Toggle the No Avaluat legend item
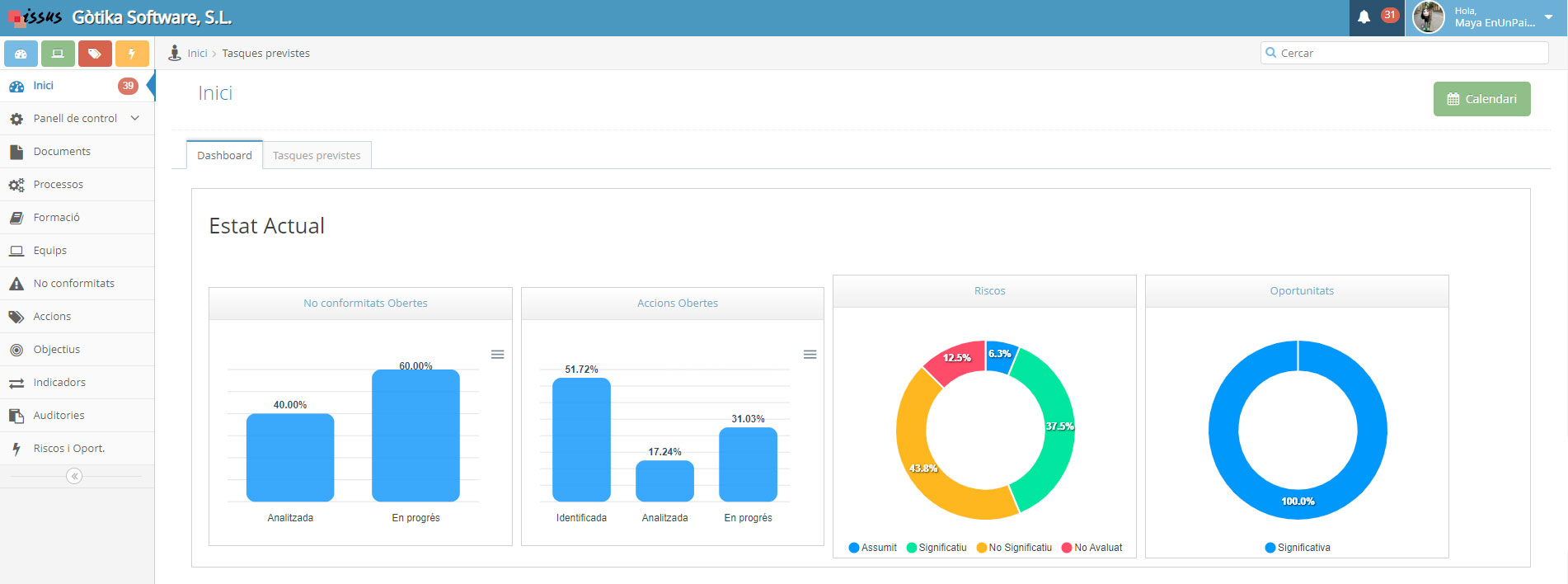The image size is (1568, 584). tap(1092, 548)
